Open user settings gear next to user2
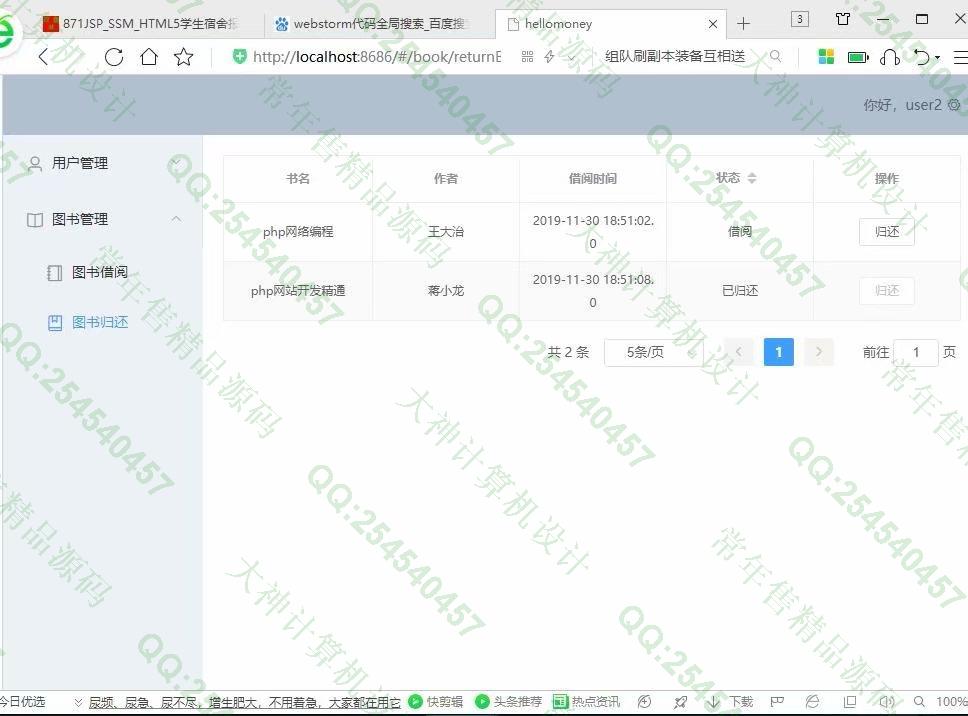The width and height of the screenshot is (968, 716). point(954,104)
